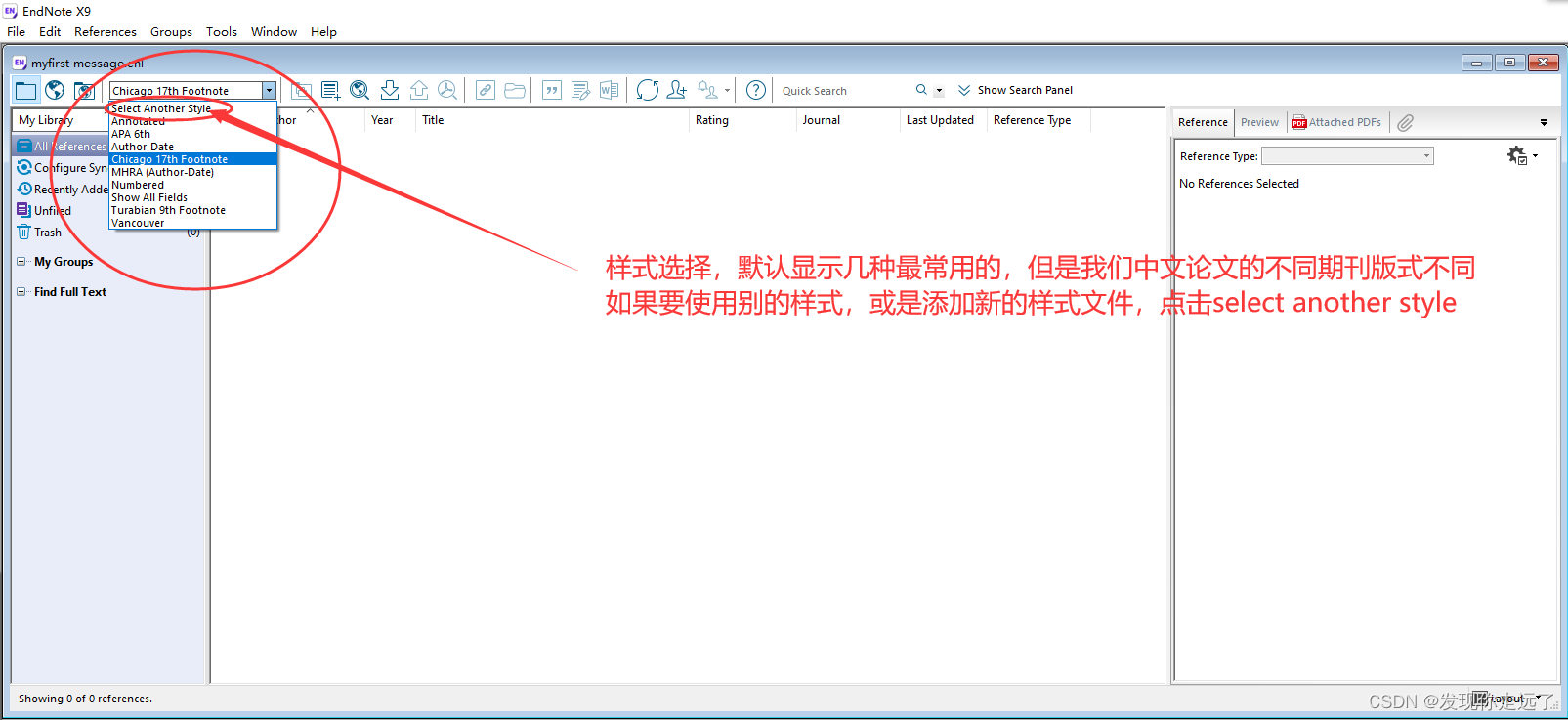Click the paperclip attachment icon
Image resolution: width=1568 pixels, height=720 pixels.
(x=1405, y=122)
